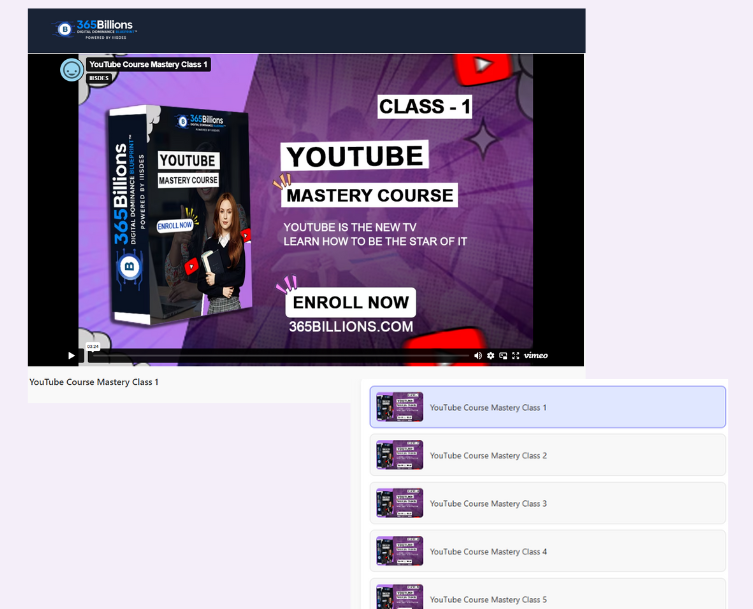Enable picture-in-picture mode

point(503,355)
